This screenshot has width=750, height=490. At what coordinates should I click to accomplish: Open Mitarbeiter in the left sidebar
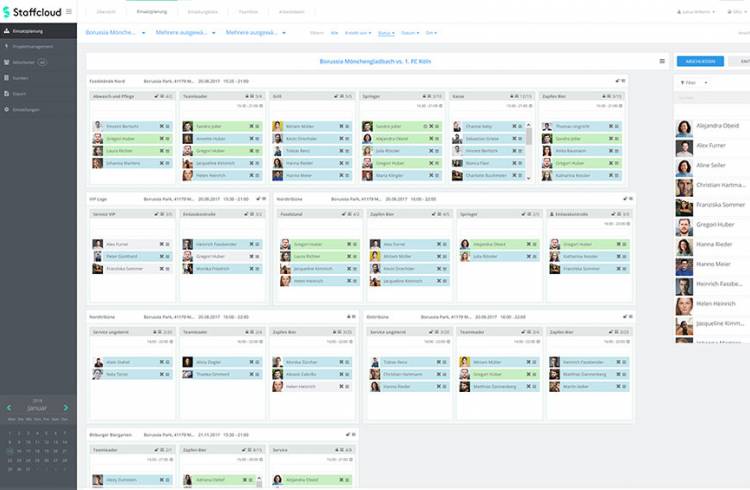point(38,62)
